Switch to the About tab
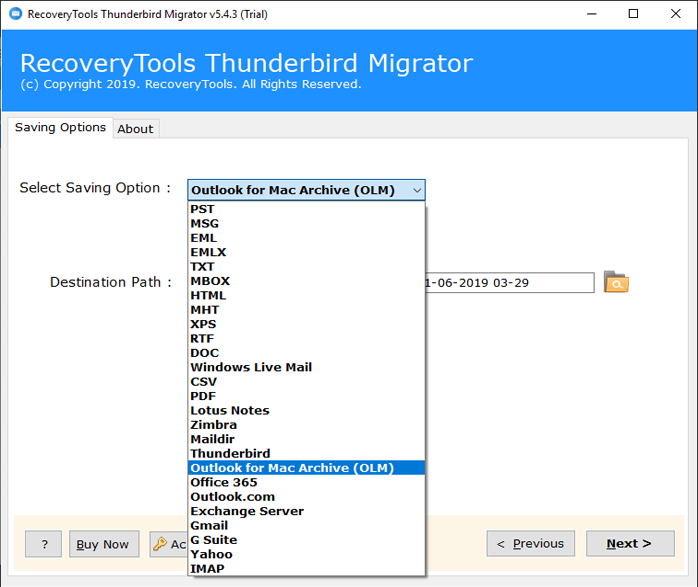The image size is (698, 587). 135,129
